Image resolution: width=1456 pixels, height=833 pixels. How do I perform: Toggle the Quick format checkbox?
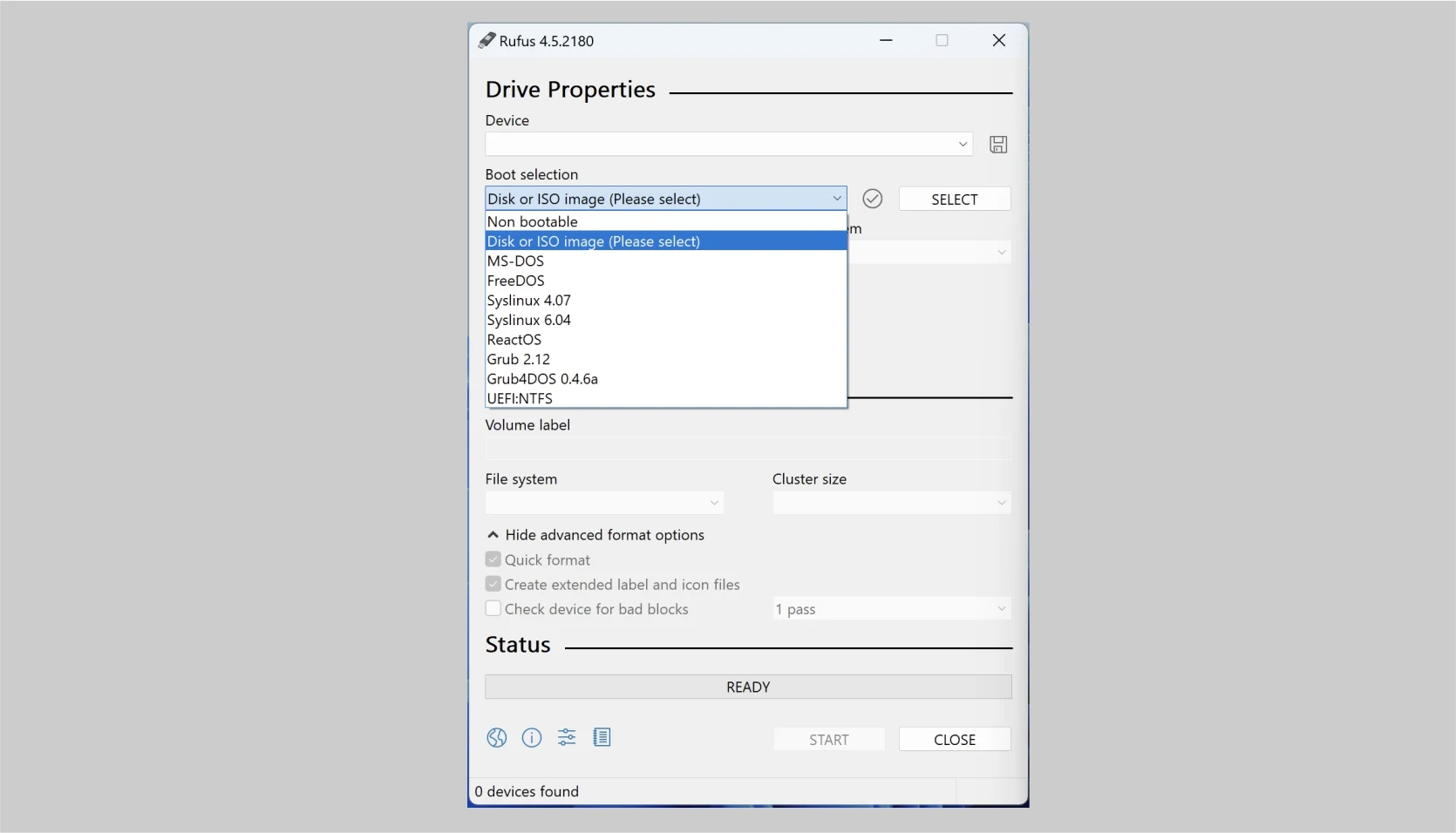493,559
